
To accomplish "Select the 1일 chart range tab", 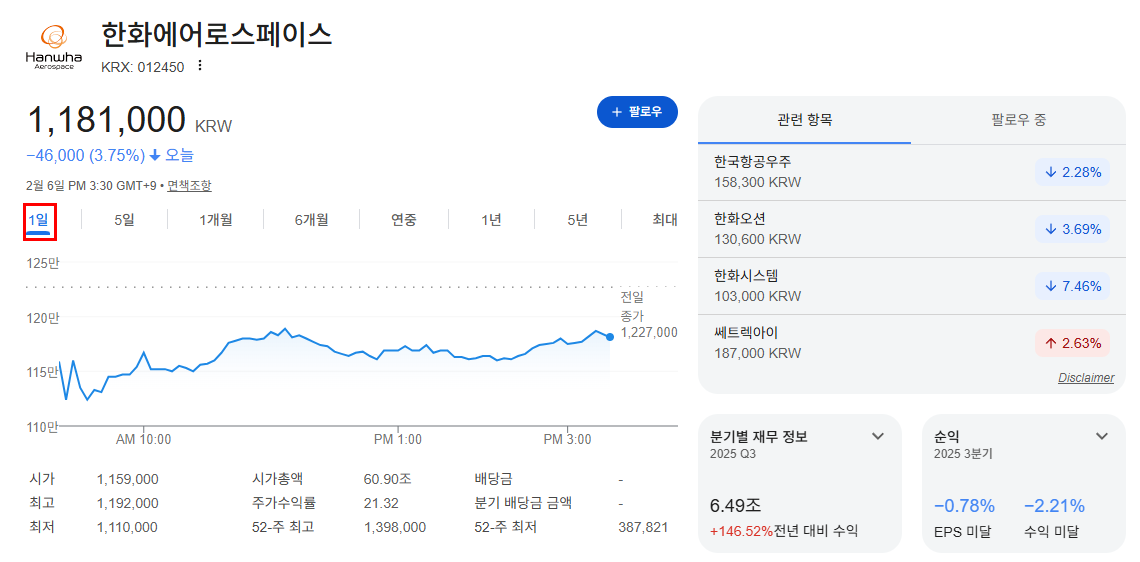I will pyautogui.click(x=39, y=220).
